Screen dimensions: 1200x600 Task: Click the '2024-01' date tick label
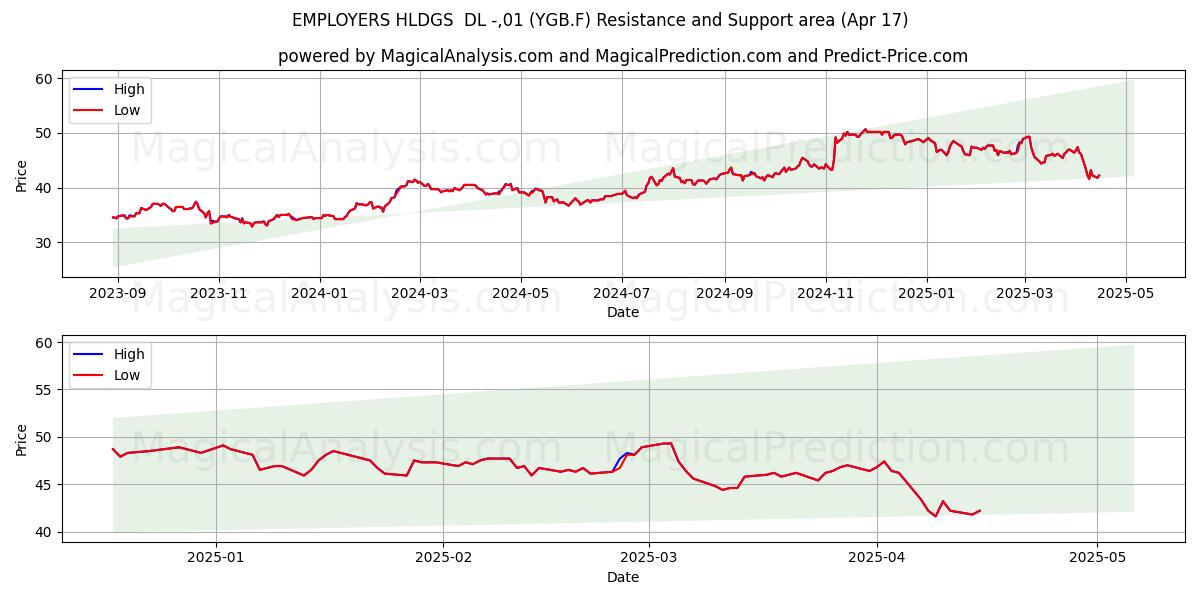[320, 294]
